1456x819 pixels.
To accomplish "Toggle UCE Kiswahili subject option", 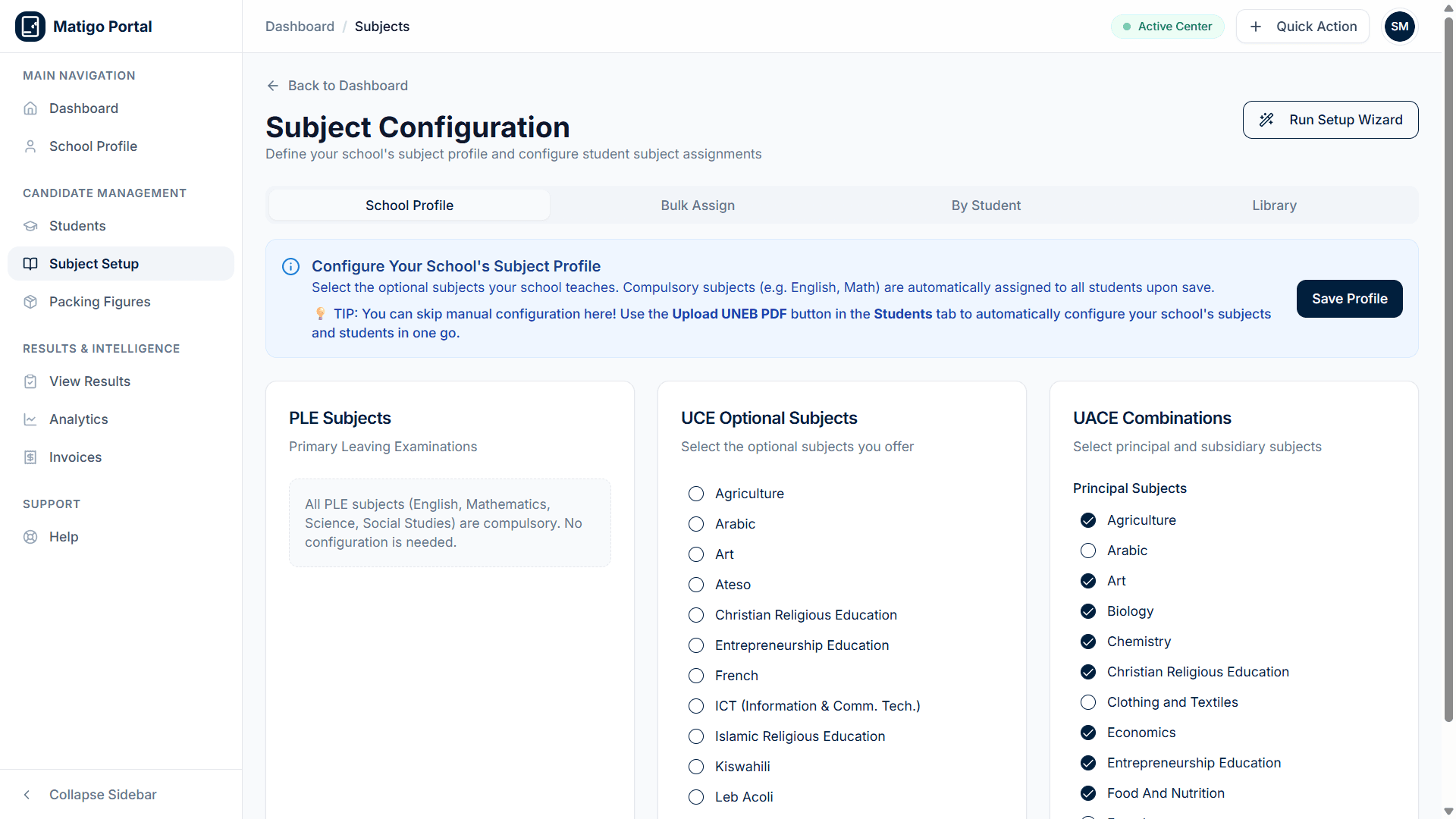I will click(x=696, y=767).
